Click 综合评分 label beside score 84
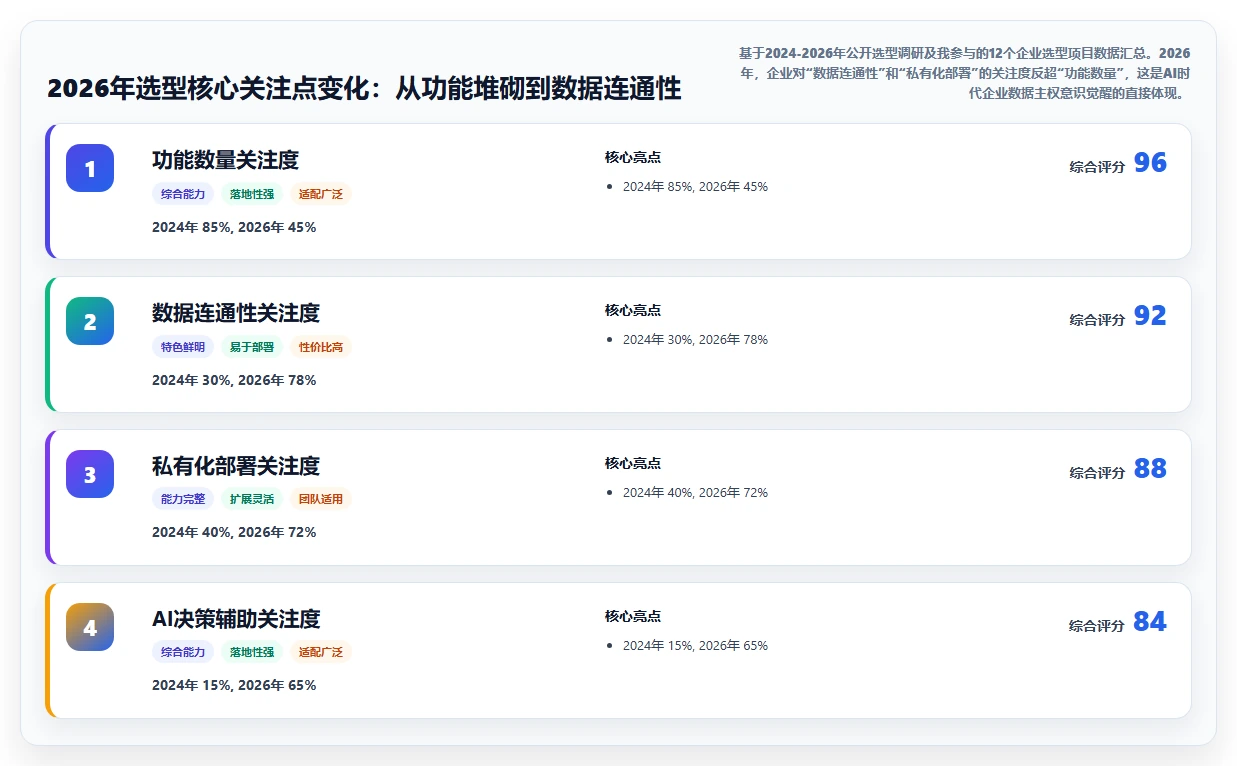The height and width of the screenshot is (766, 1237). (1097, 626)
